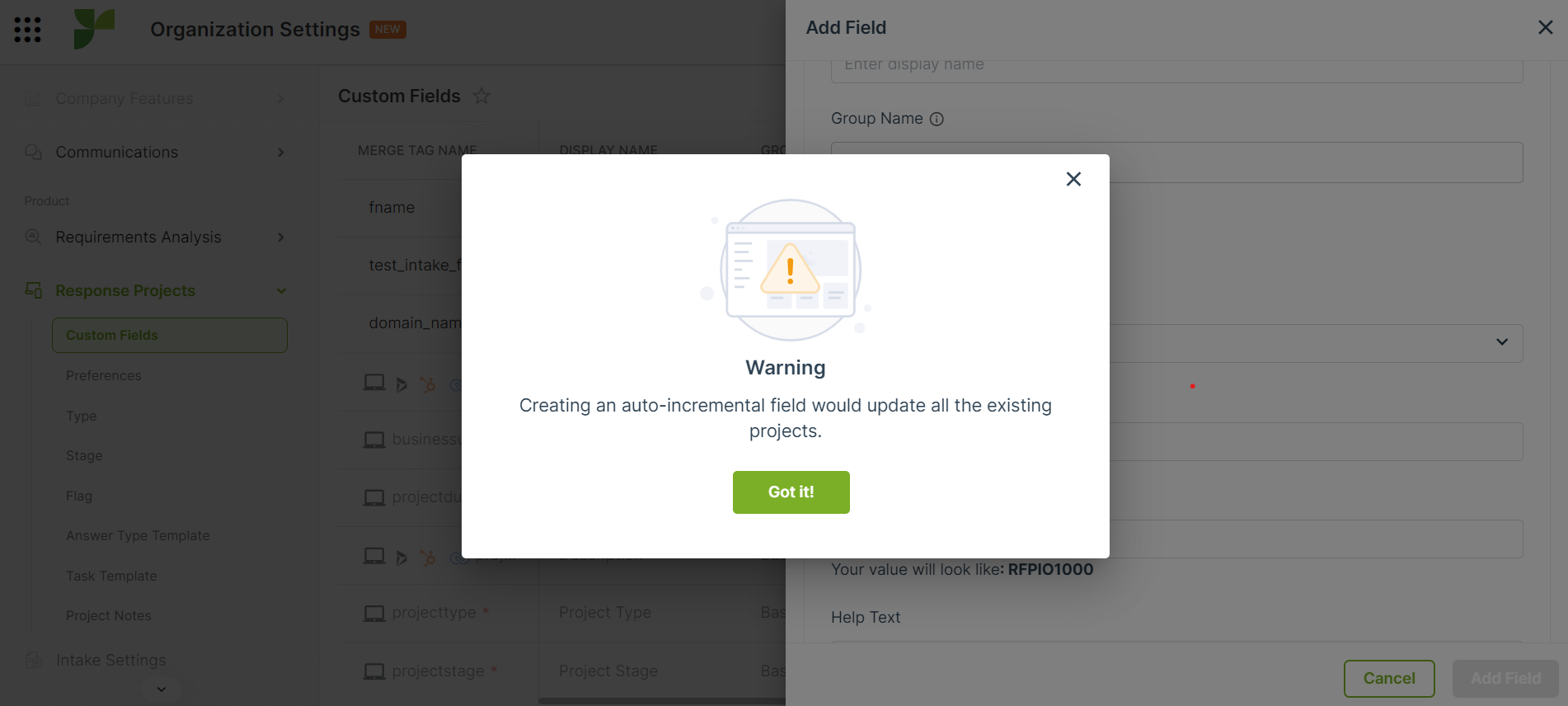Viewport: 1568px width, 706px height.
Task: Click the green RFPIO logo
Action: pos(94,29)
